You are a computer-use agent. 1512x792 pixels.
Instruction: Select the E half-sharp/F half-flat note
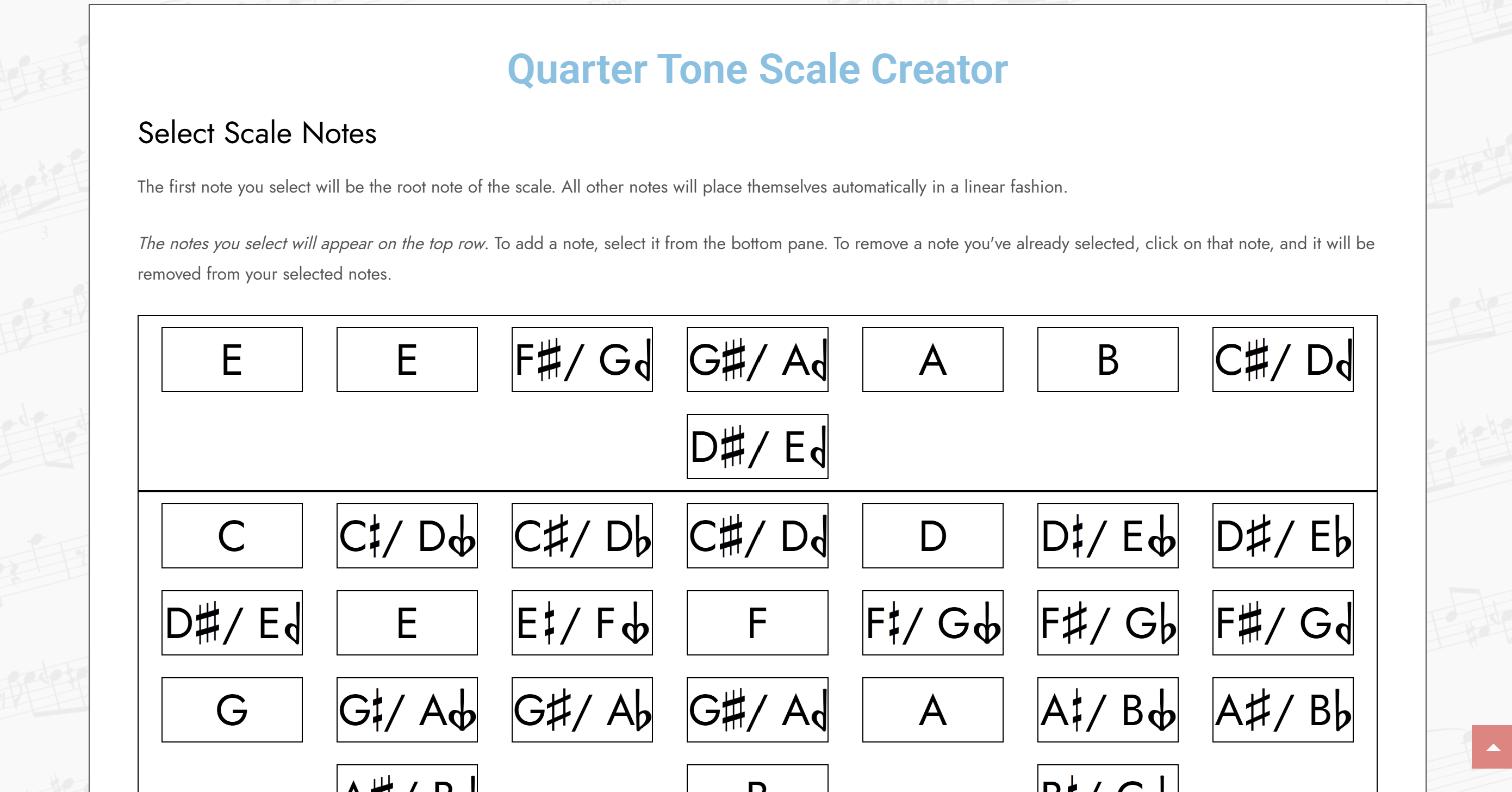pyautogui.click(x=582, y=622)
